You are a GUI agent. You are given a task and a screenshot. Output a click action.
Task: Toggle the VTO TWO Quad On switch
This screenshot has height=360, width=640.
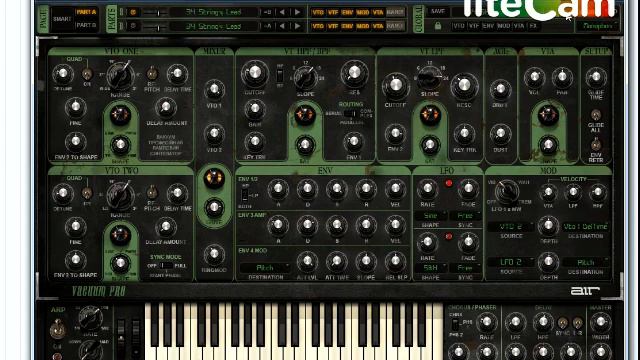click(x=87, y=193)
